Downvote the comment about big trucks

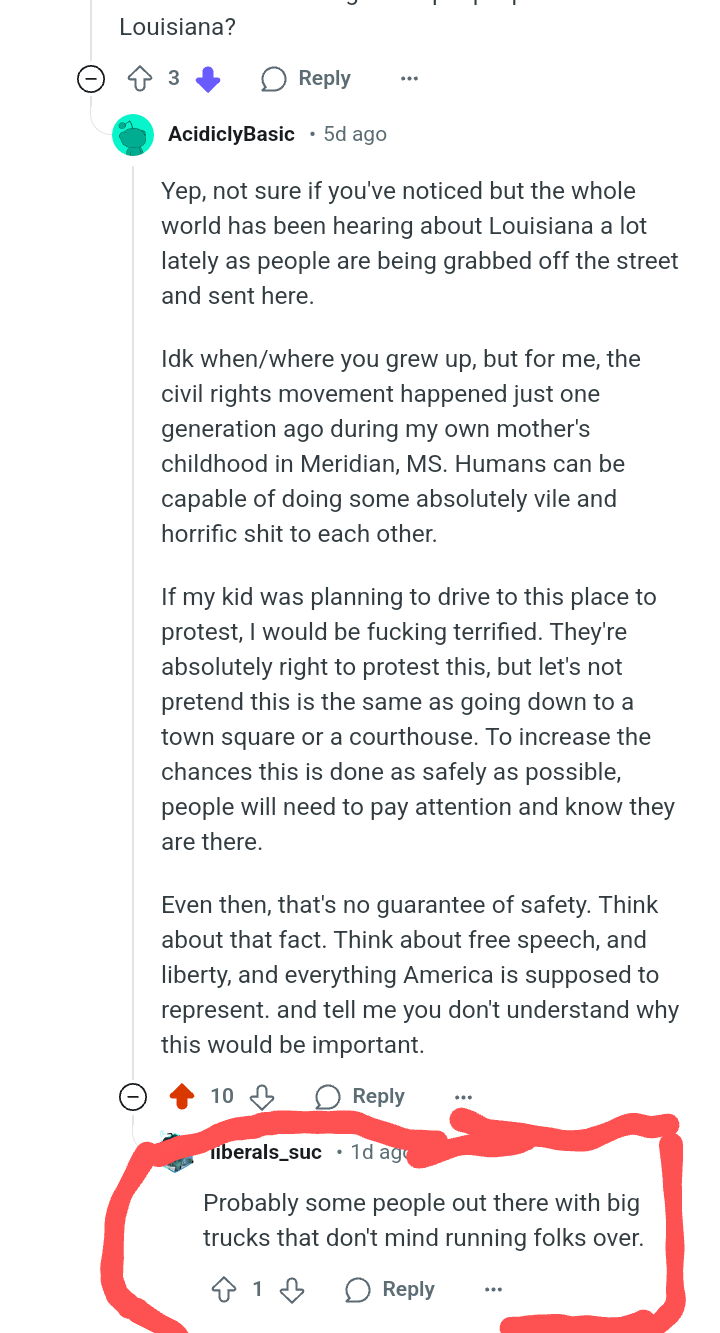click(x=292, y=1290)
